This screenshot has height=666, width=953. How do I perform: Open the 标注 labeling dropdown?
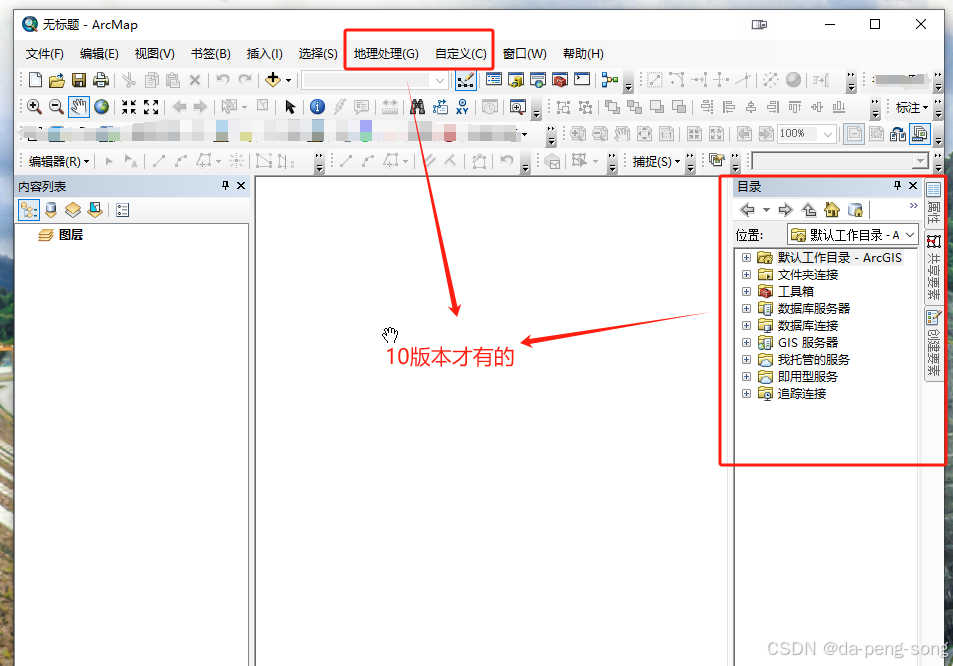(x=912, y=108)
